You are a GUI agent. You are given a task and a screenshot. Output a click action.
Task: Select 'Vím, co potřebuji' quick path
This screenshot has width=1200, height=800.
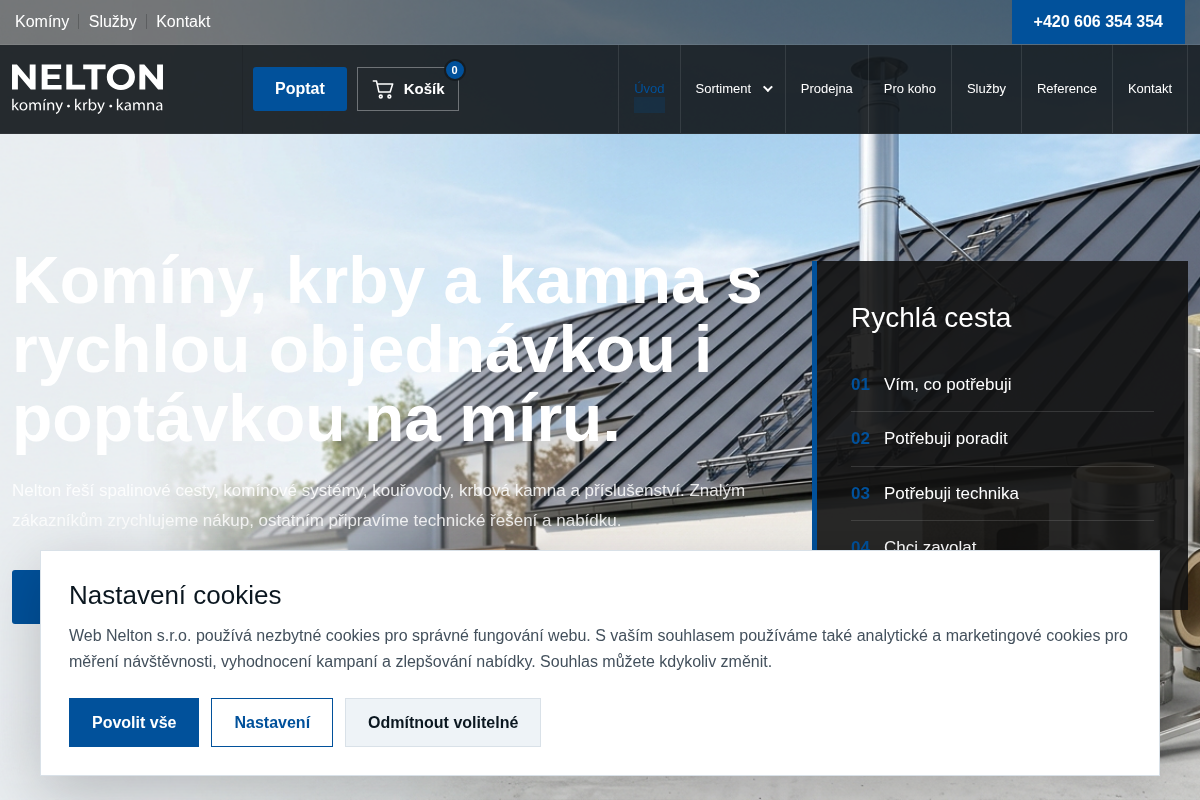1002,385
